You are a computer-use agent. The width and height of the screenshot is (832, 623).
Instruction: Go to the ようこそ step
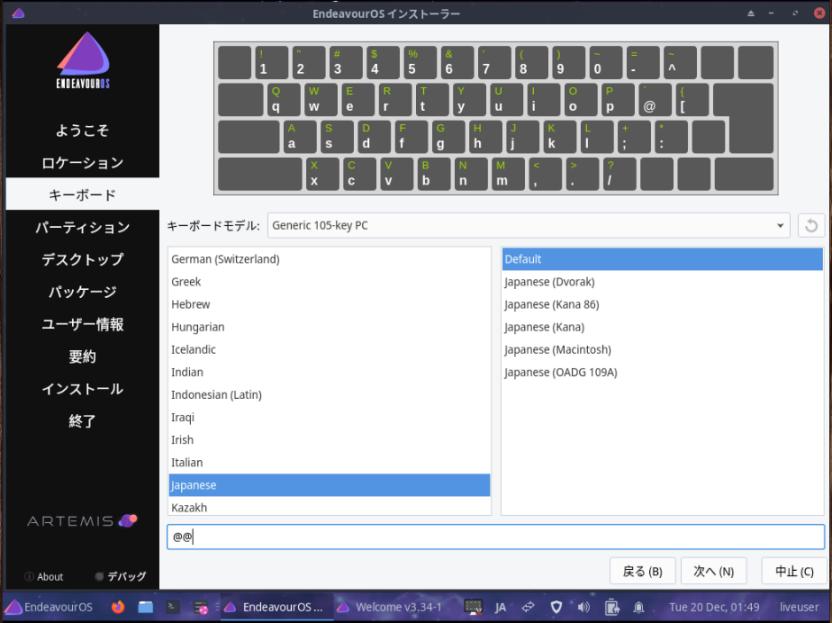point(82,130)
